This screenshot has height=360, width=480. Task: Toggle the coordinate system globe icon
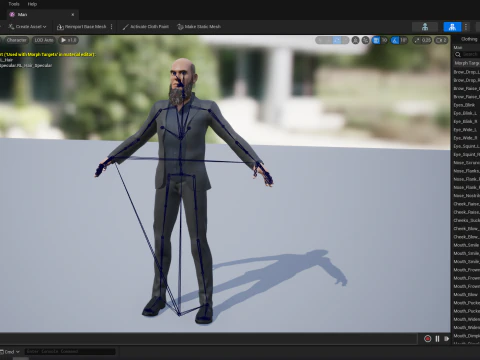pyautogui.click(x=355, y=40)
